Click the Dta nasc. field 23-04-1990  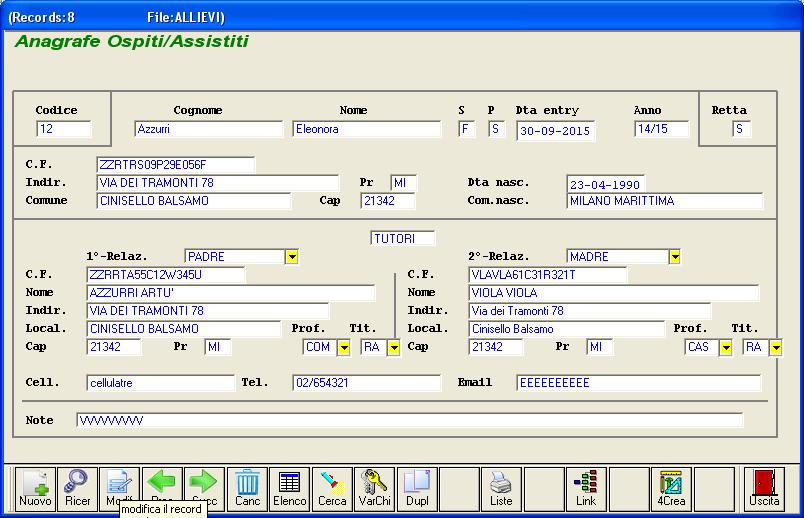[x=606, y=184]
